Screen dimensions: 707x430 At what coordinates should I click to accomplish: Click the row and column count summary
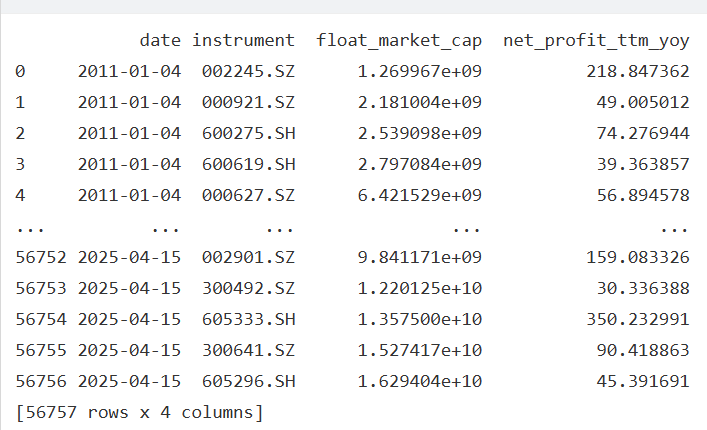pos(139,411)
